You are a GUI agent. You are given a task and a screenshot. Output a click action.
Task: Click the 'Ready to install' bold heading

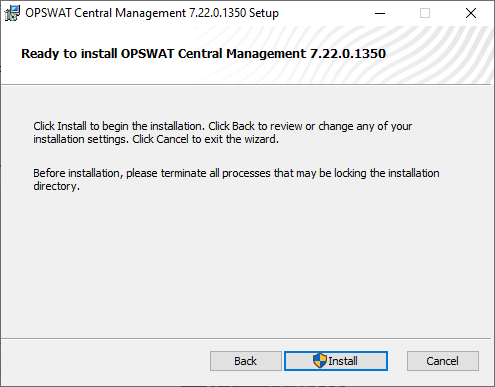pyautogui.click(x=203, y=54)
